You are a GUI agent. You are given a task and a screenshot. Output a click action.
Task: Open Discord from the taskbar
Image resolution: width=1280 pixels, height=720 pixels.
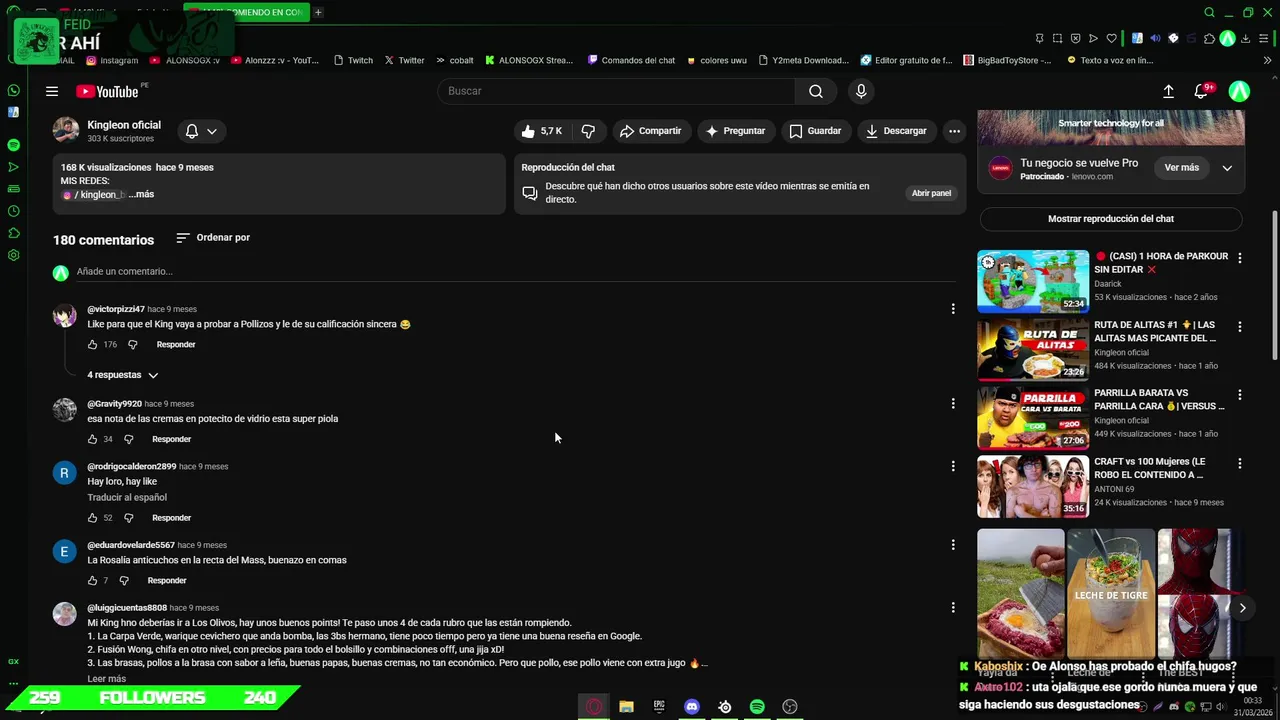click(x=692, y=707)
